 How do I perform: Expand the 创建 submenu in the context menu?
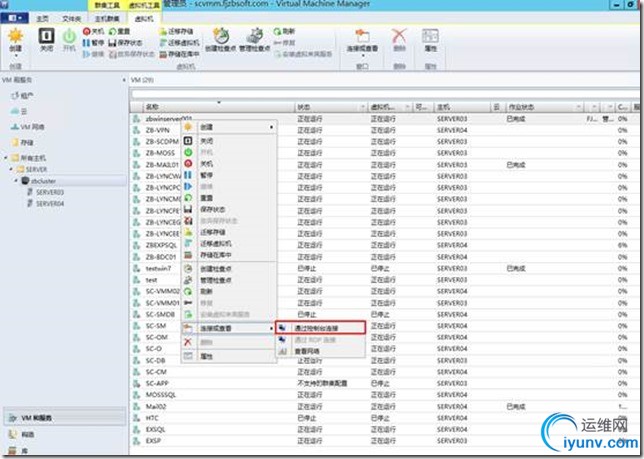tap(229, 127)
